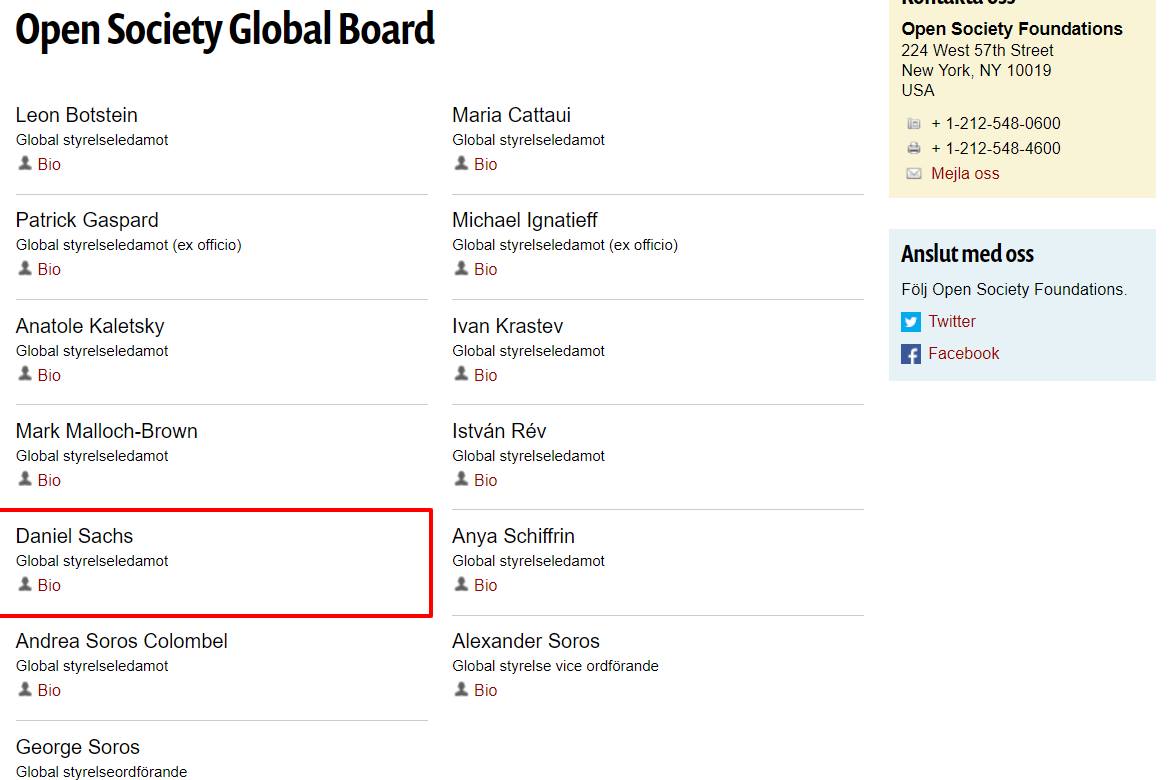
Task: Open Anatole Kaletsky's Bio link
Action: pyautogui.click(x=49, y=376)
